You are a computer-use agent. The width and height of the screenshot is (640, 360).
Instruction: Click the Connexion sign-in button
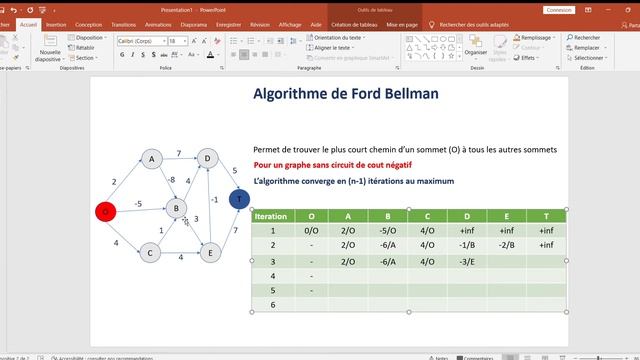(x=559, y=10)
